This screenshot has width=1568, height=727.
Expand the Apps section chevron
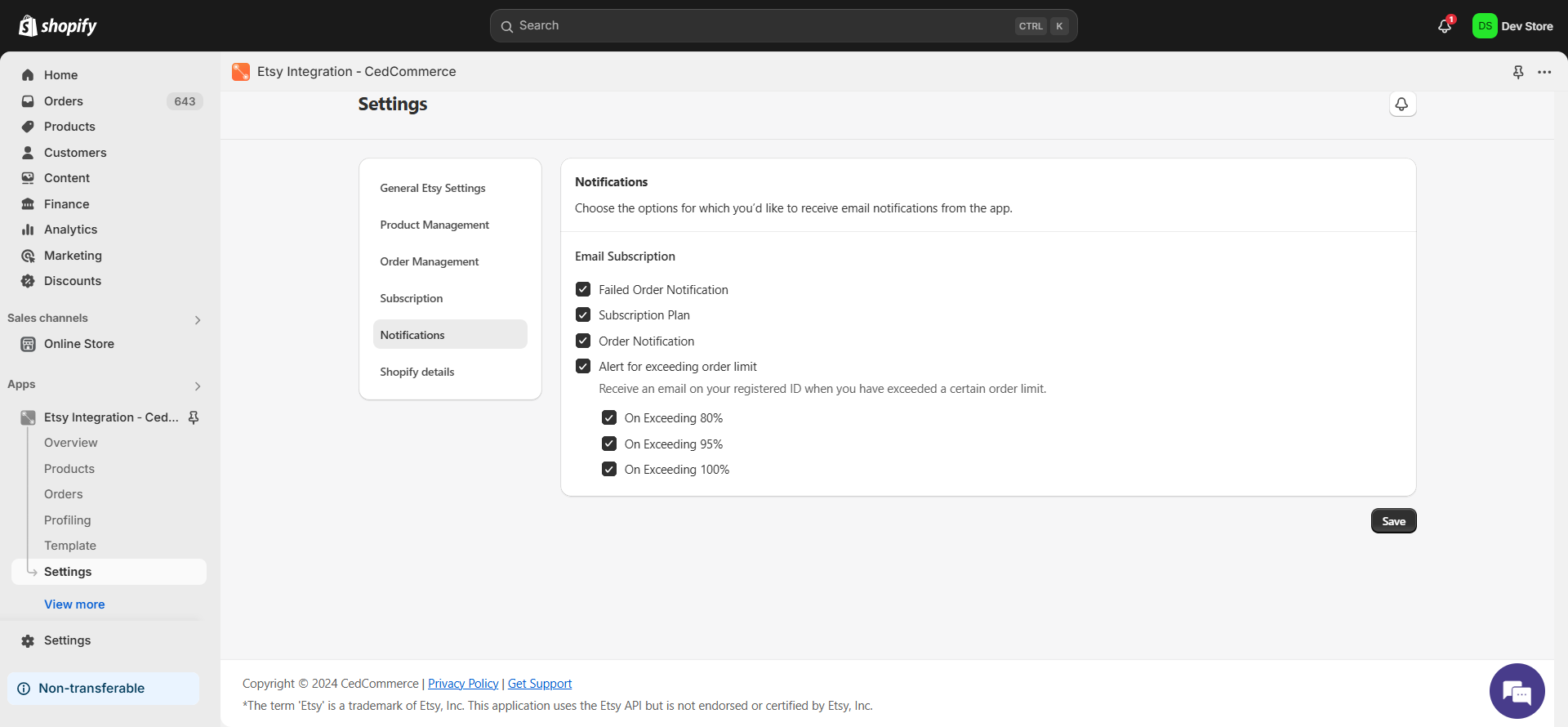tap(198, 386)
